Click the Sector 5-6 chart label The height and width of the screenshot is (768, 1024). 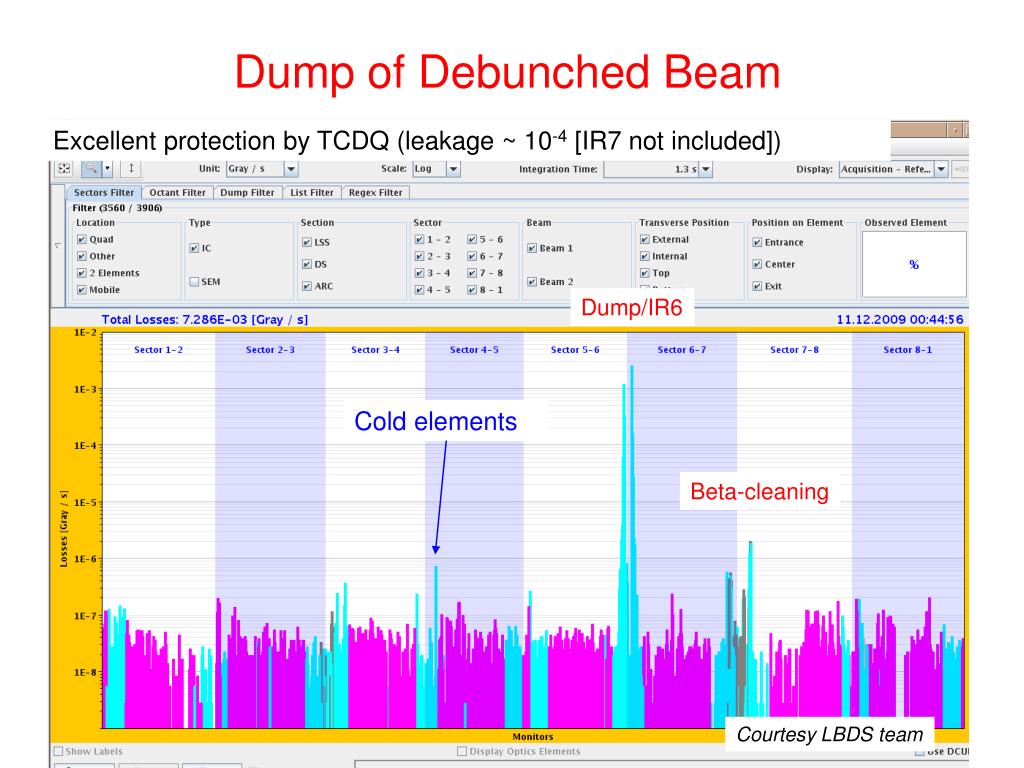click(575, 349)
